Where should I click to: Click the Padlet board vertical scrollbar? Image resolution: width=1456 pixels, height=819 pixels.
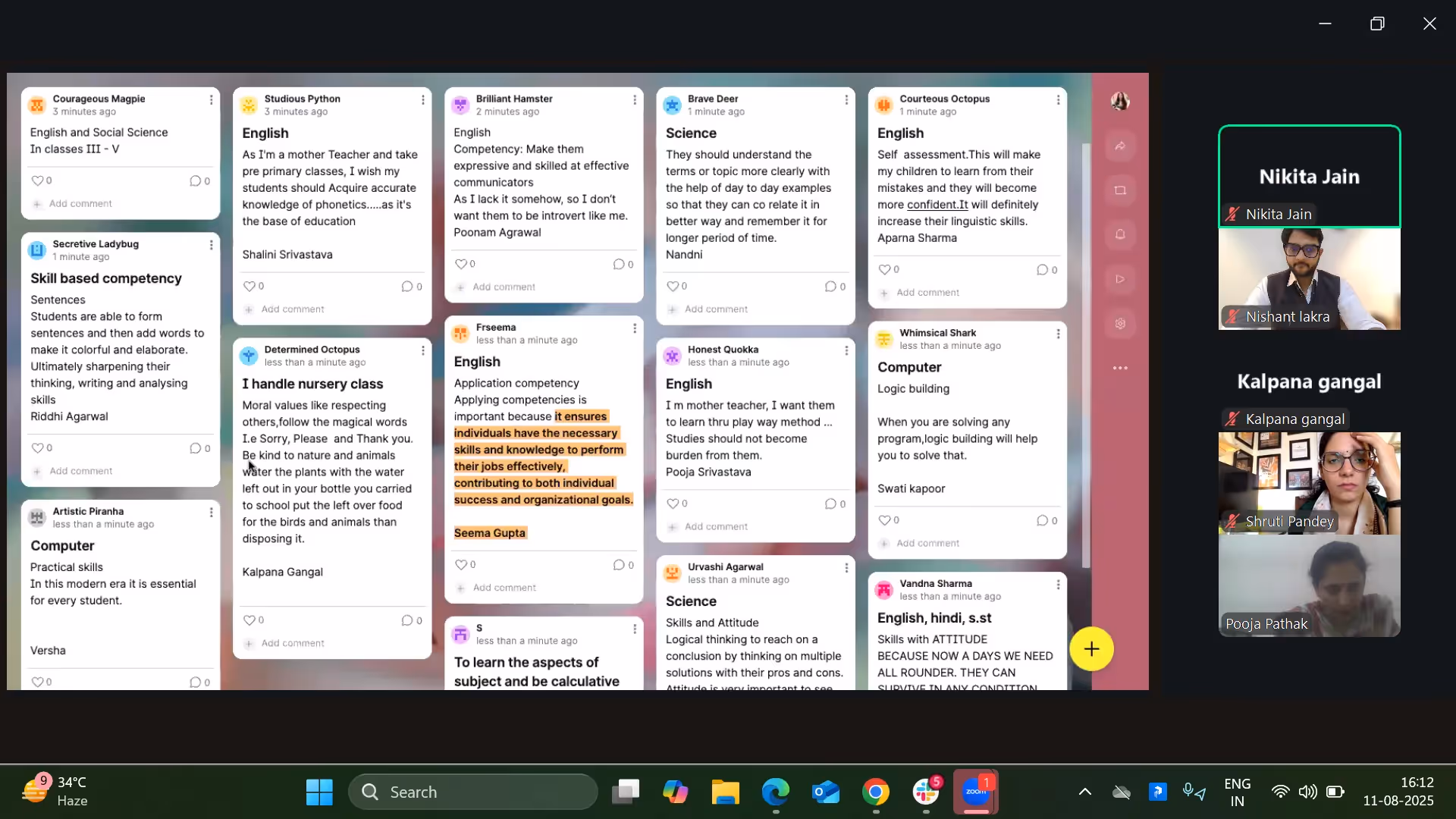click(x=1085, y=356)
